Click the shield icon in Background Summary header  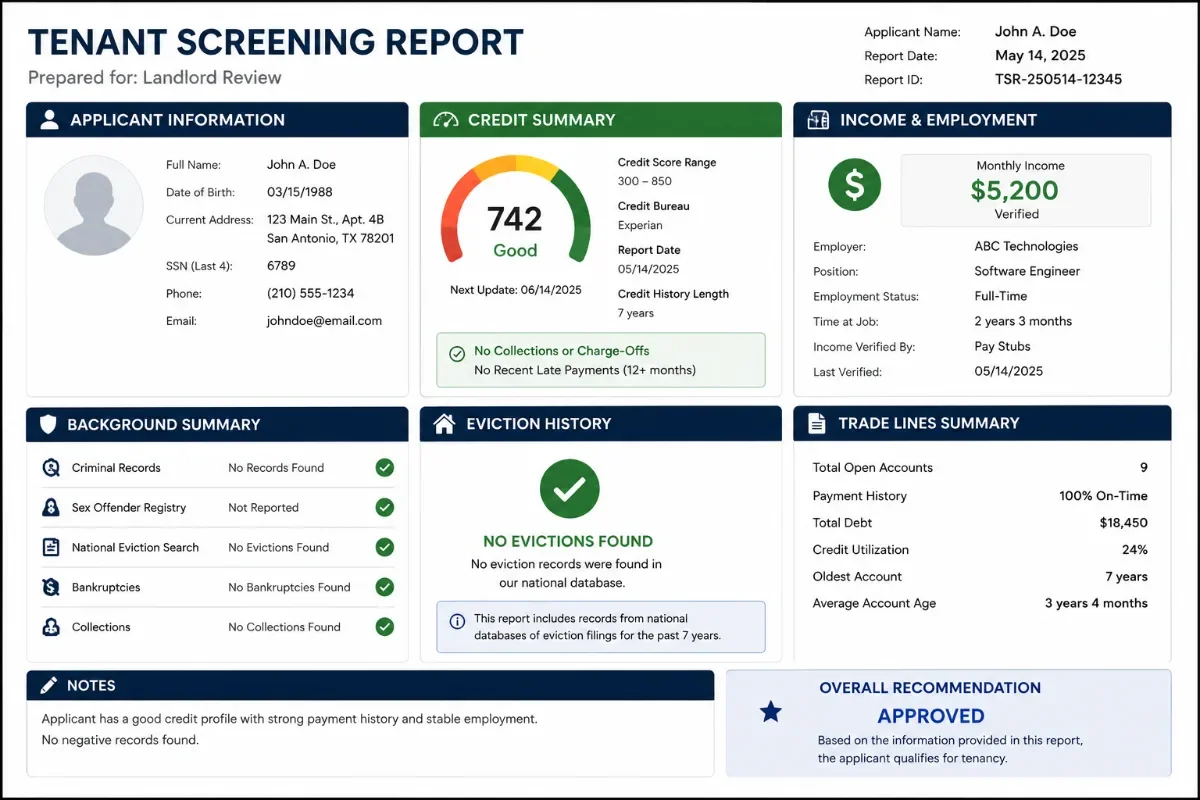click(x=48, y=424)
